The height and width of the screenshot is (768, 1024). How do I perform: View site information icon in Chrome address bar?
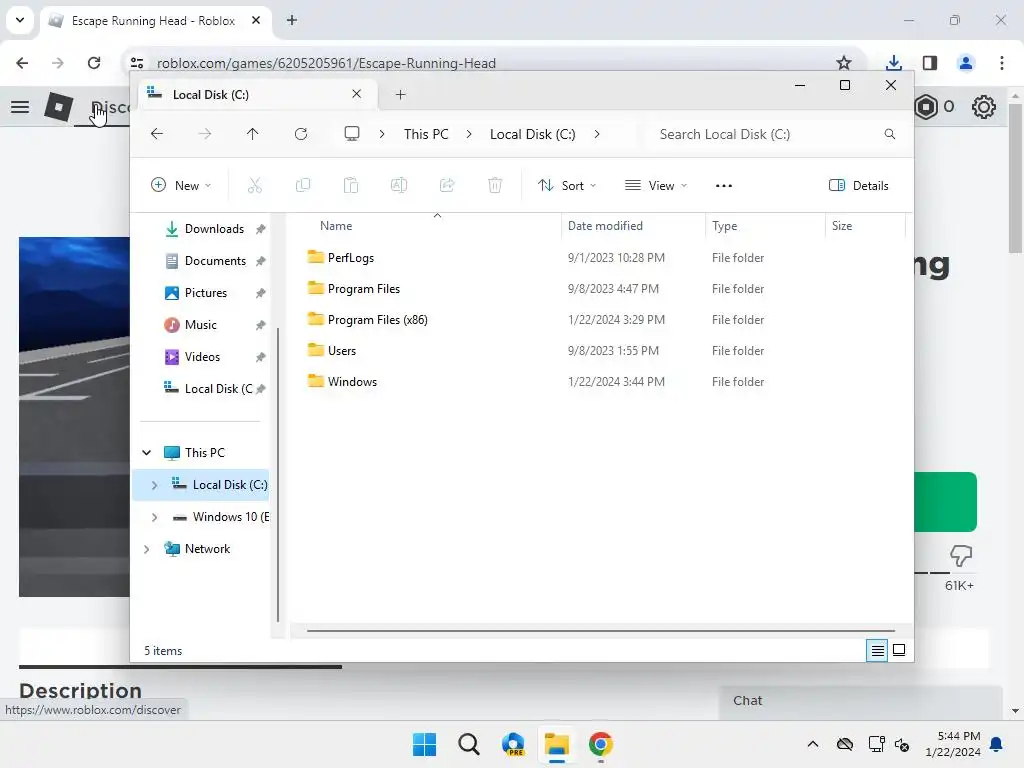136,63
